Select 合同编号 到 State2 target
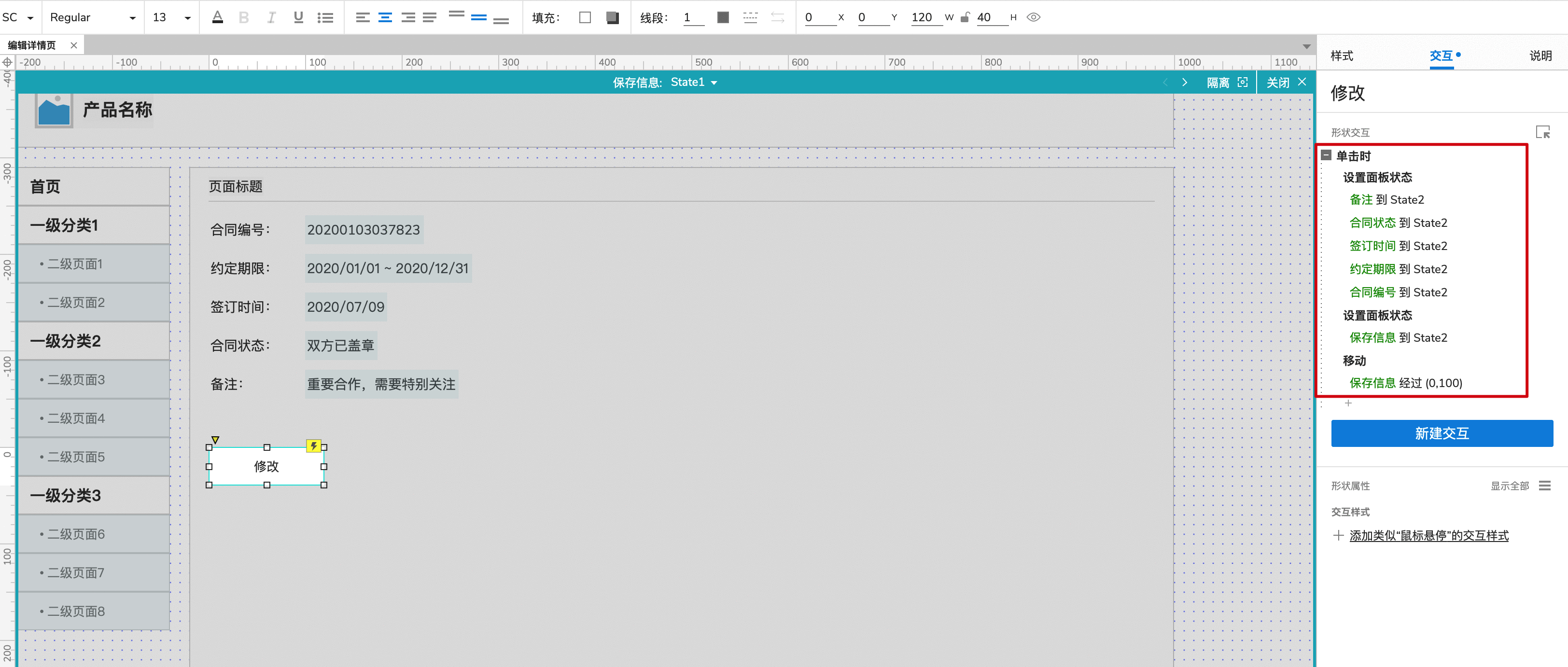 pyautogui.click(x=1398, y=292)
